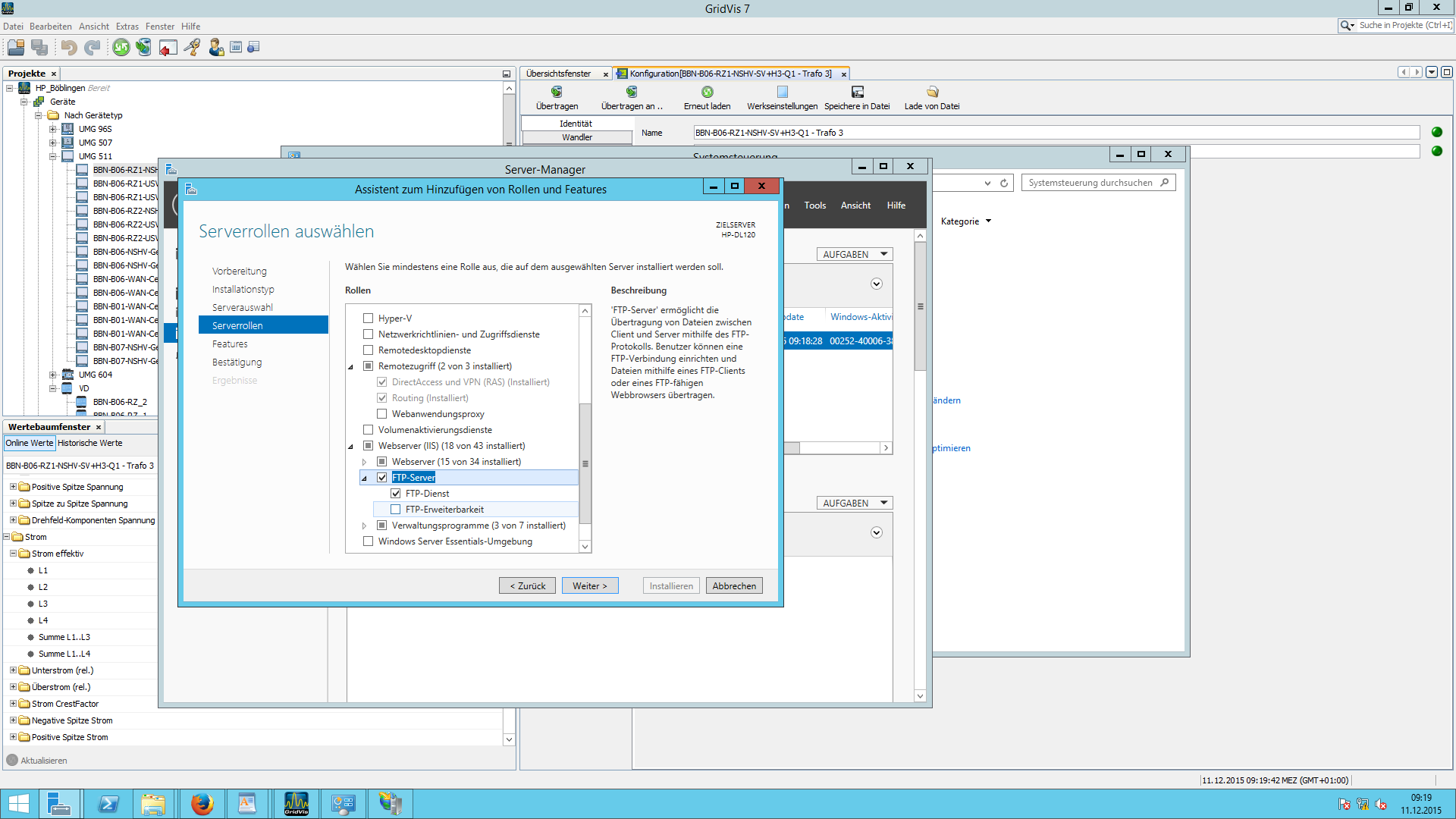Screen dimensions: 1456x819
Task: Click the Weiter > button
Action: [x=589, y=586]
